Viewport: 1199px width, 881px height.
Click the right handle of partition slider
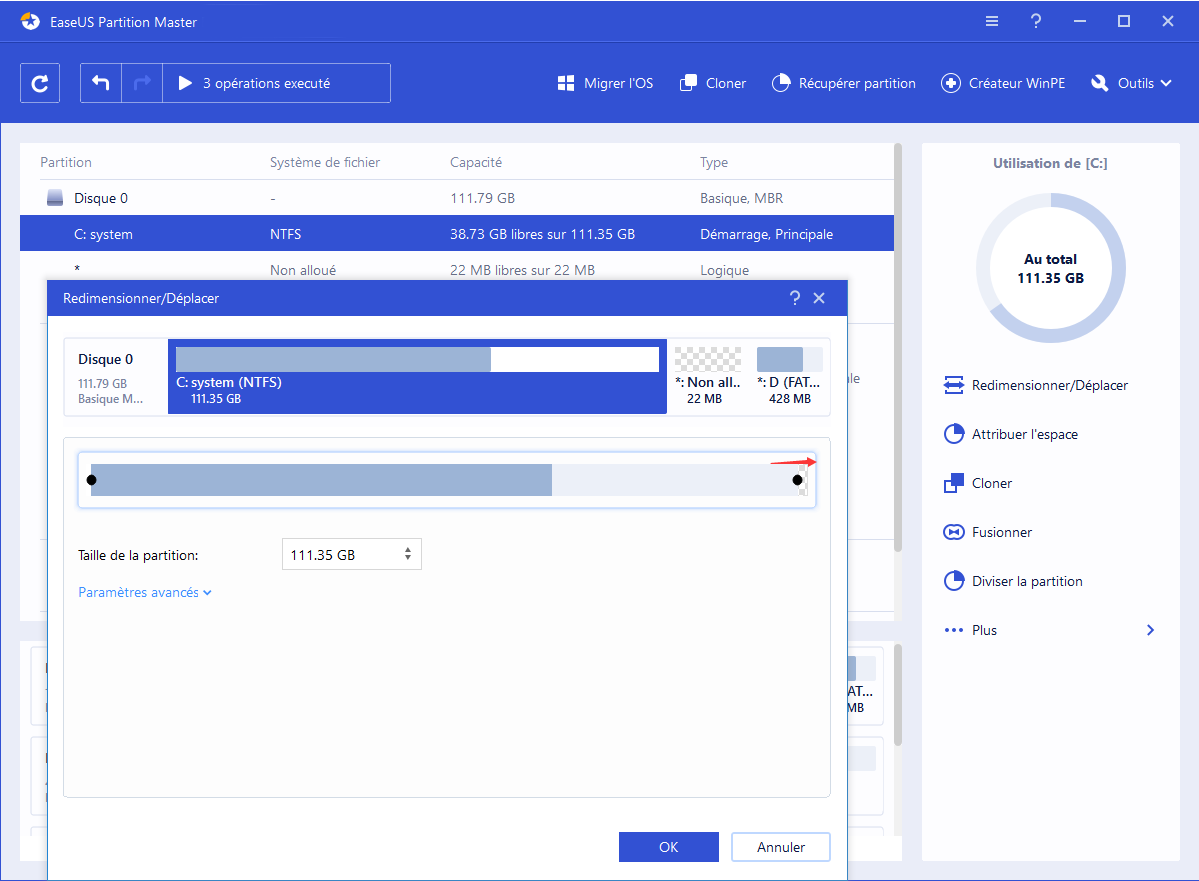798,480
